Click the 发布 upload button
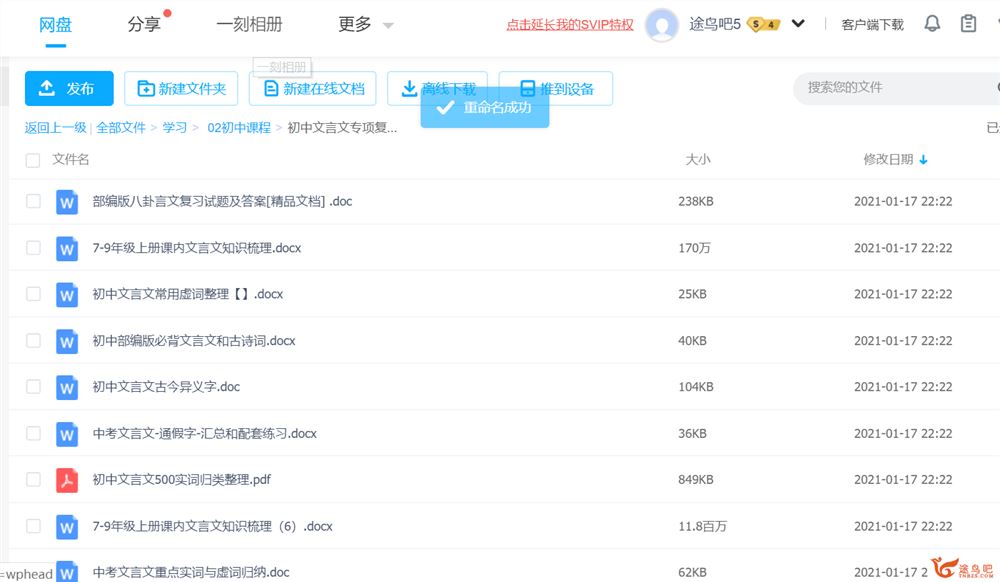The width and height of the screenshot is (1000, 582). click(x=69, y=89)
